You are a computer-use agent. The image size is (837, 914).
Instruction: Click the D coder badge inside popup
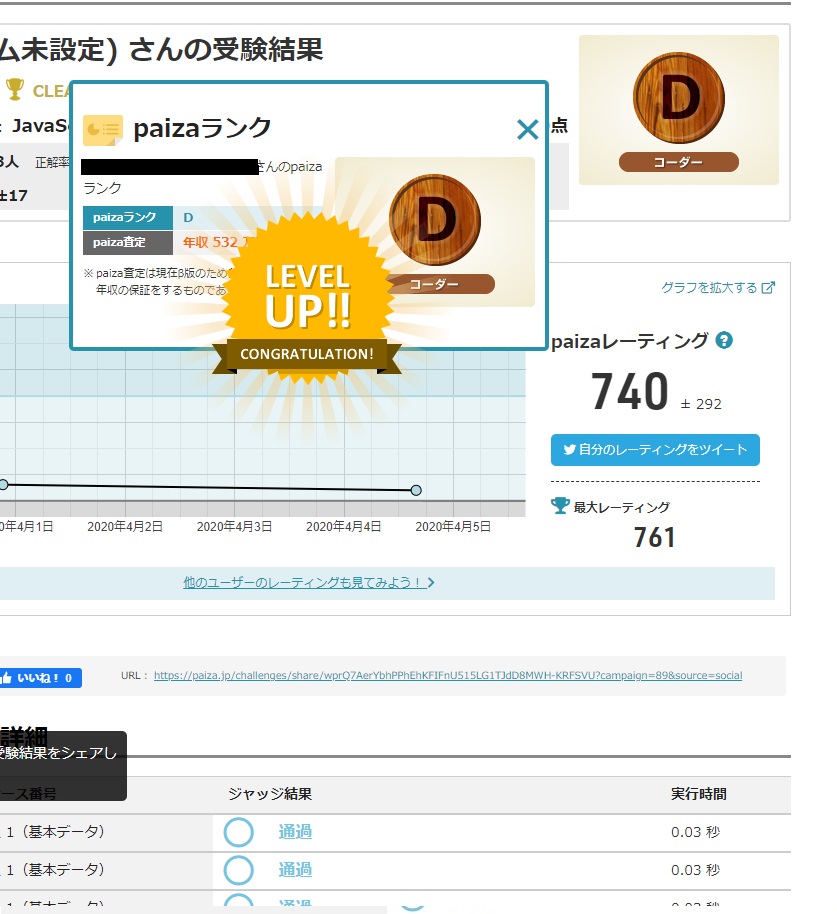pyautogui.click(x=435, y=230)
